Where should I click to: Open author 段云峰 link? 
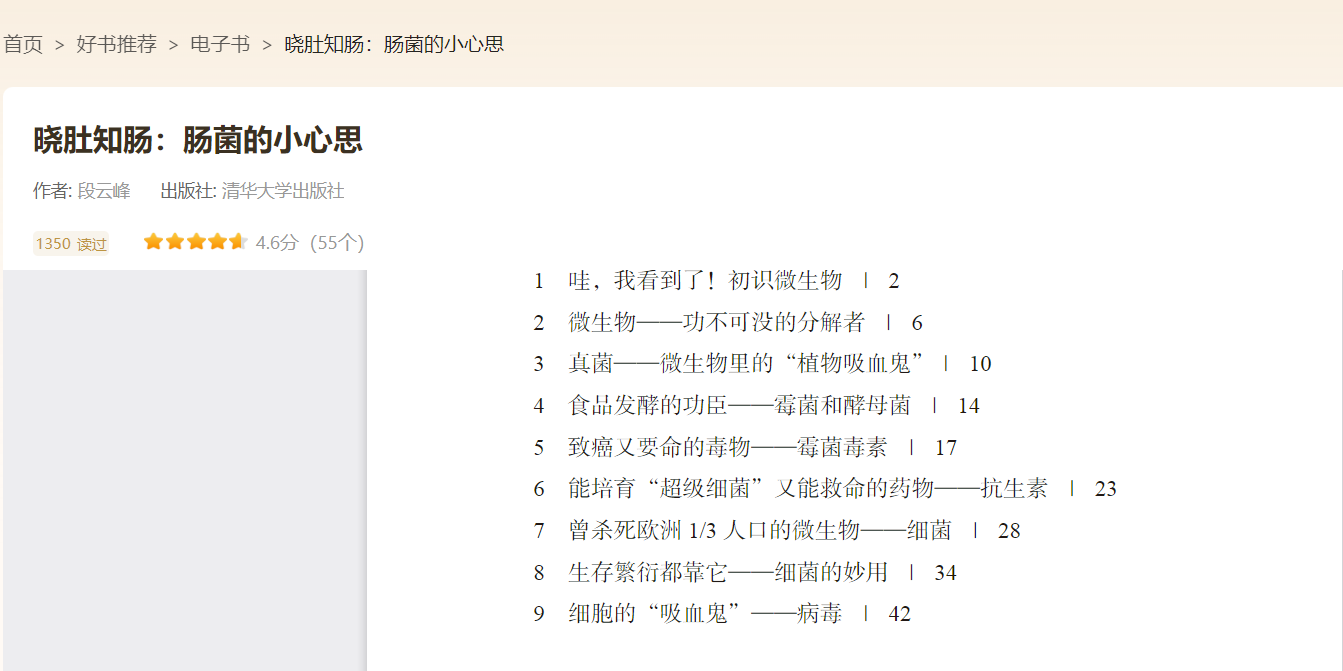(104, 191)
